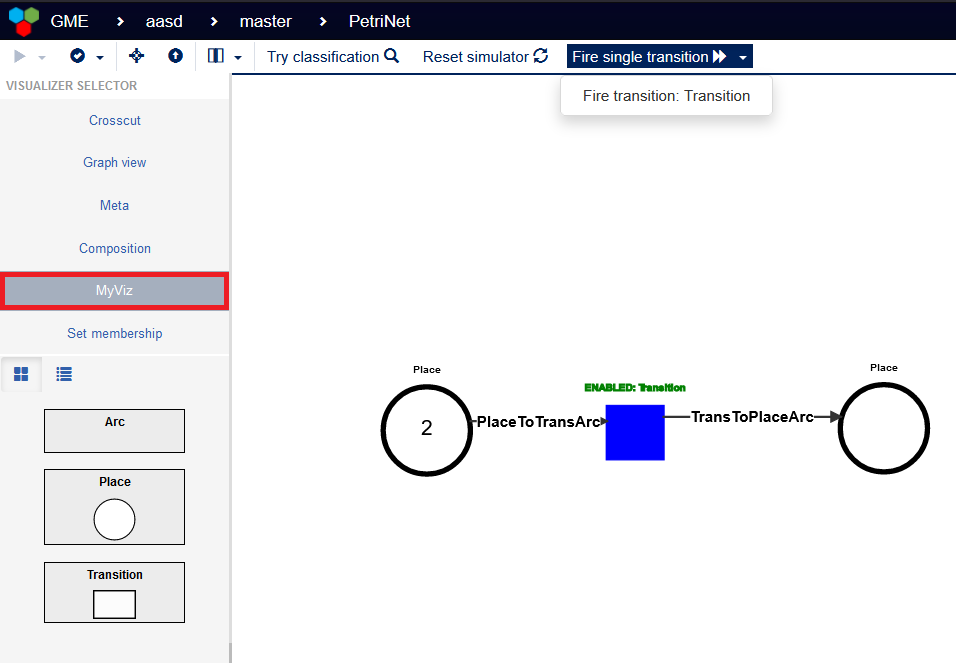Click the upward arrow toolbar icon
The height and width of the screenshot is (663, 956).
(175, 57)
